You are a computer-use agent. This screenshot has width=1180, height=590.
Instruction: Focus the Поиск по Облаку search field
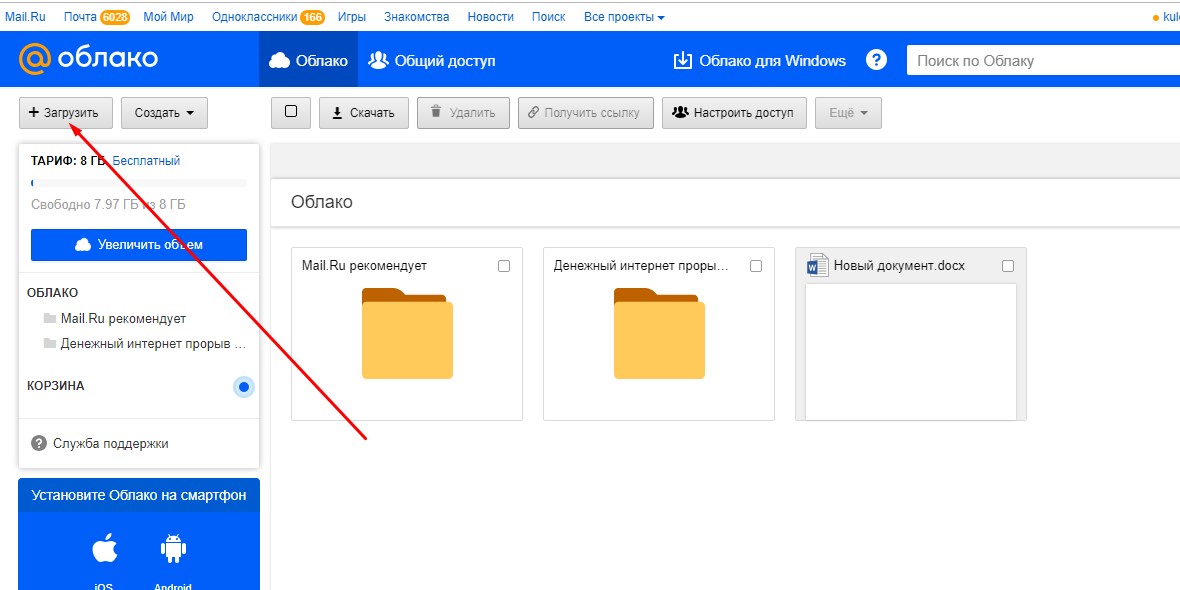tap(1044, 61)
